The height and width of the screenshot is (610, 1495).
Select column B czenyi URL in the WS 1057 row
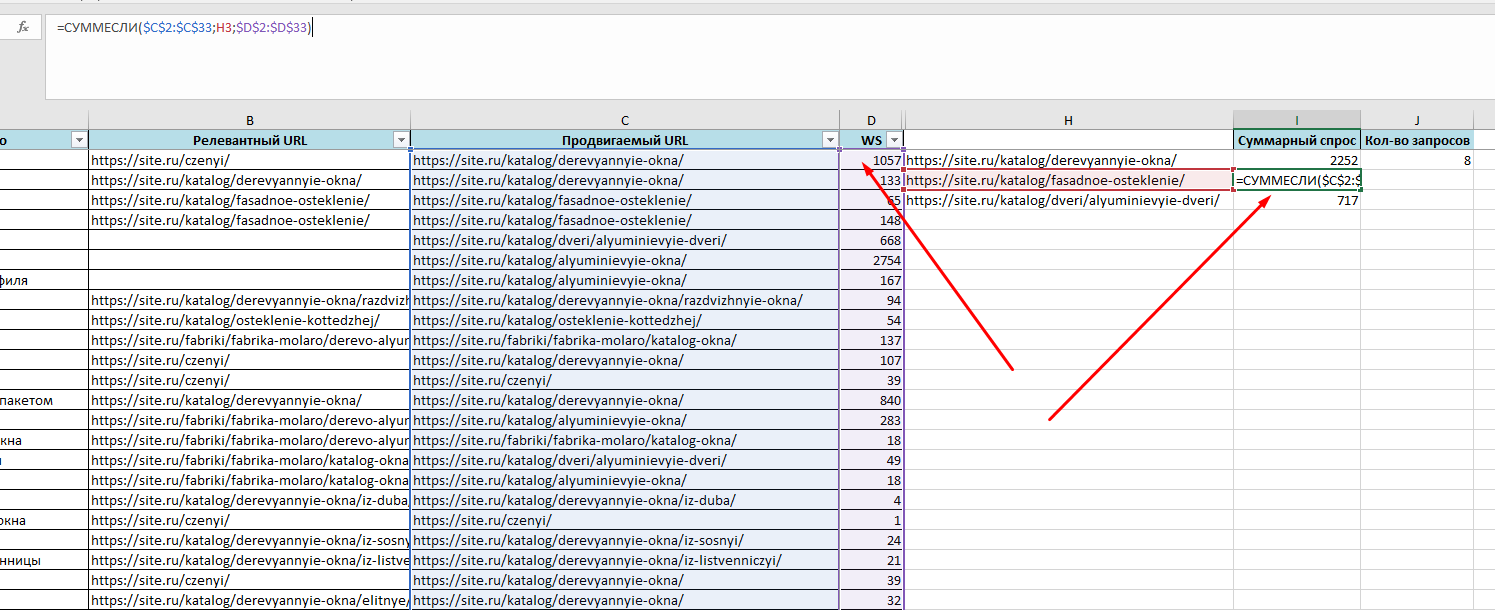point(249,160)
